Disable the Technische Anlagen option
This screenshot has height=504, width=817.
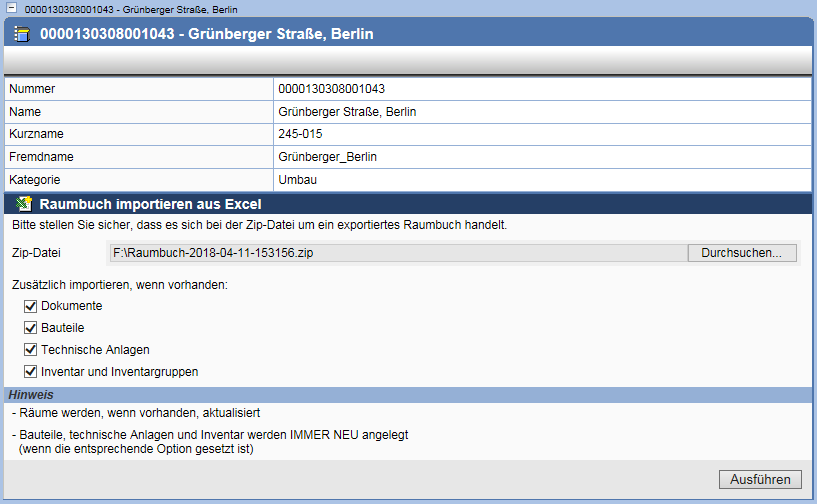pos(30,350)
